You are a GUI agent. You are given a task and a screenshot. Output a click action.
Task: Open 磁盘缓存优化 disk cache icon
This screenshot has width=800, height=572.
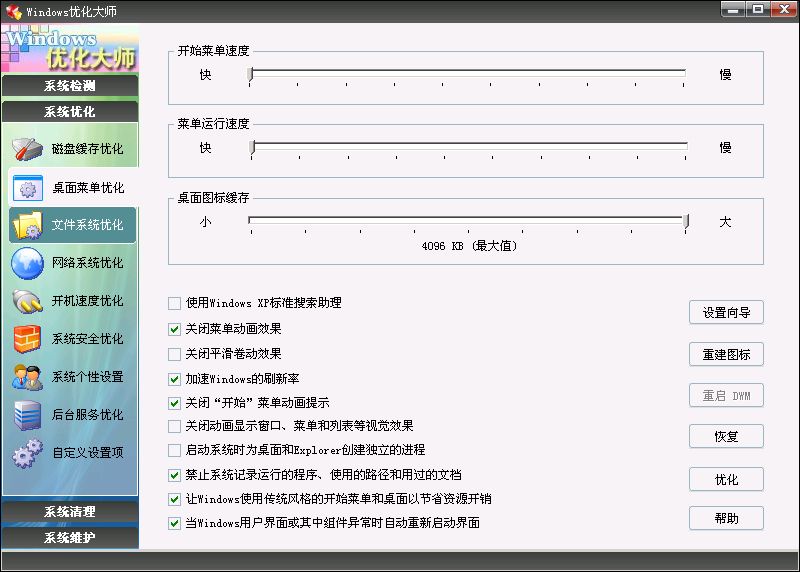[x=28, y=149]
